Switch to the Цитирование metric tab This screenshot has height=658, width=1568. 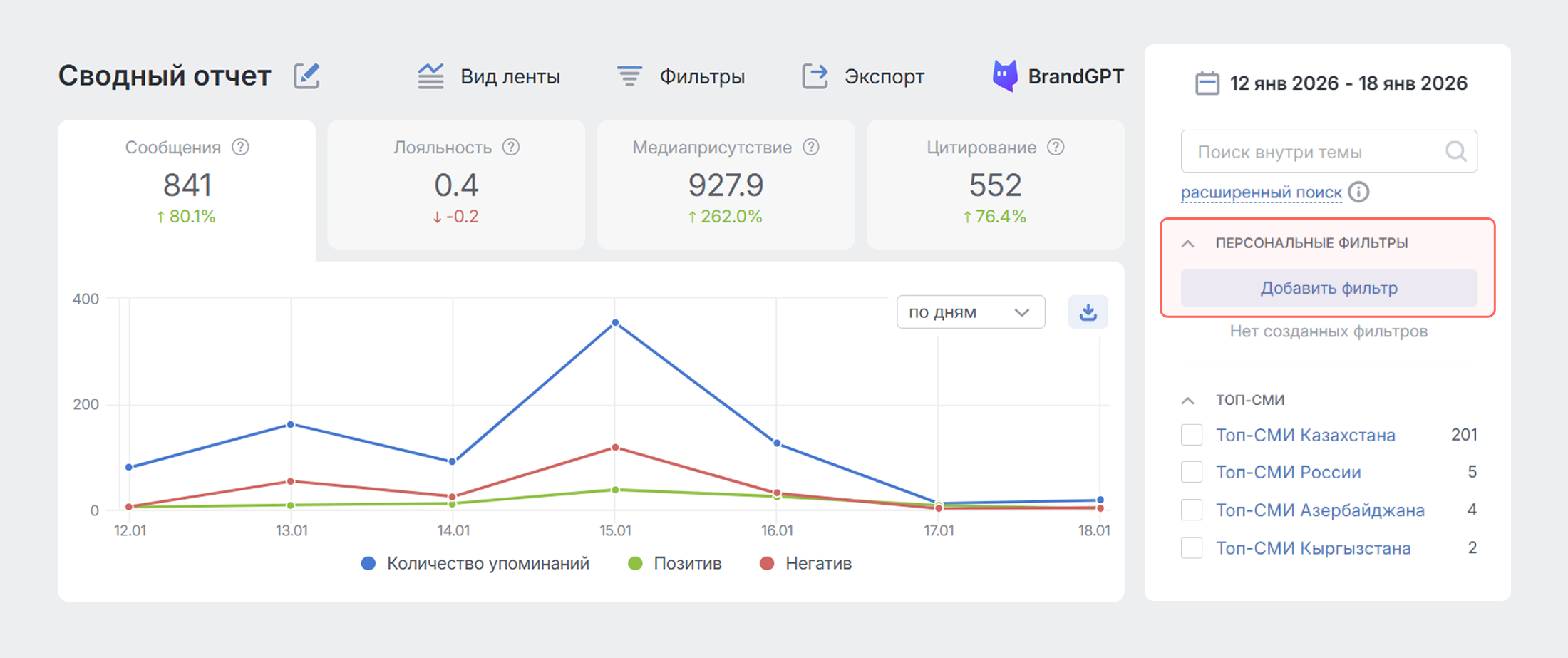point(995,184)
